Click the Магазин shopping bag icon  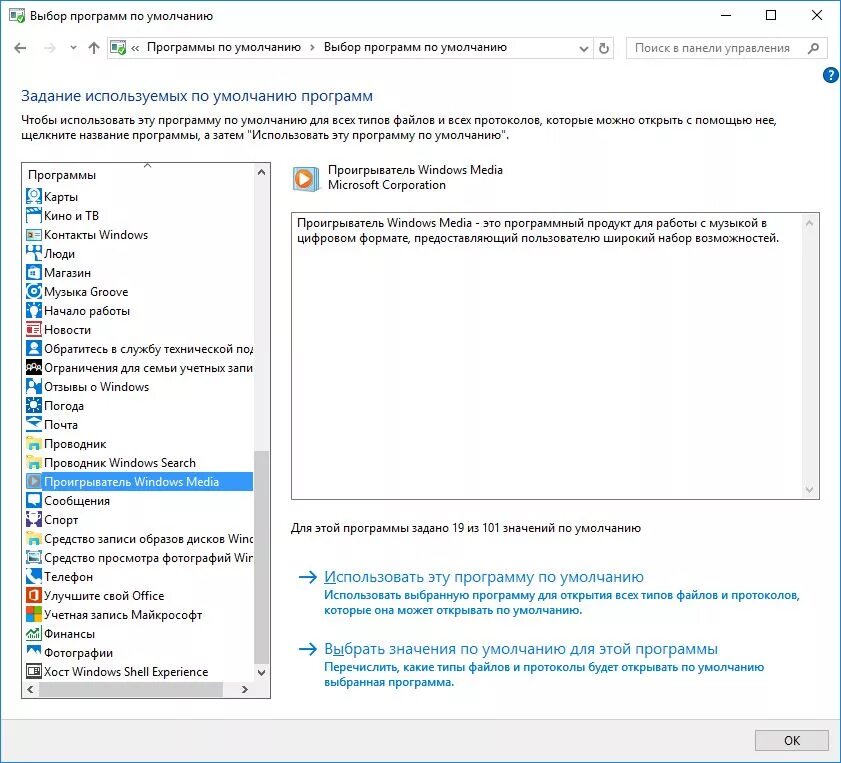(33, 272)
